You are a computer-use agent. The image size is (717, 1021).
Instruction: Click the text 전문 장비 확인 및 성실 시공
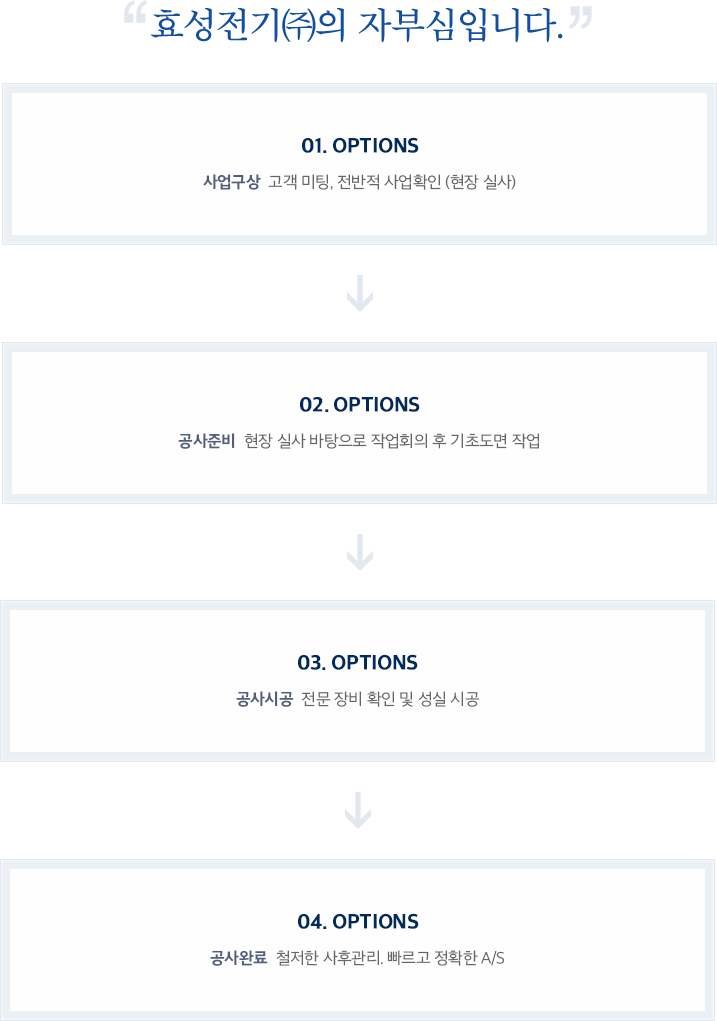pyautogui.click(x=390, y=699)
